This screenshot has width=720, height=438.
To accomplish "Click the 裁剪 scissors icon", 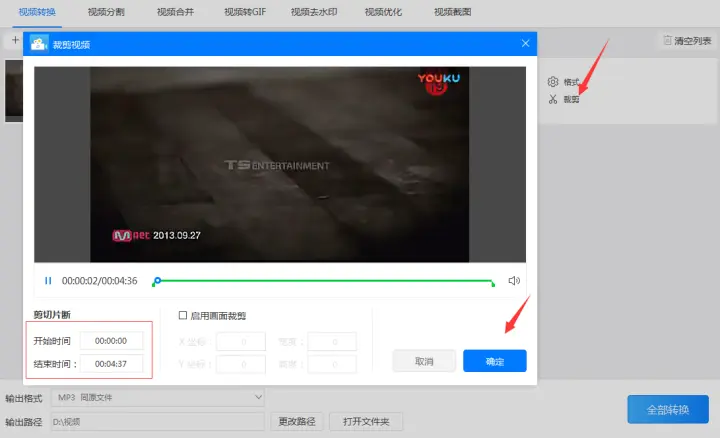I will click(553, 99).
